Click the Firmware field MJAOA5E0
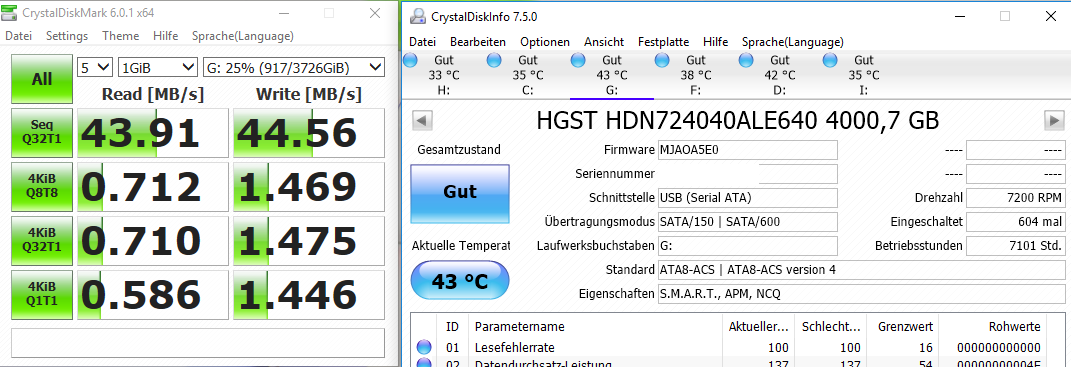 [x=748, y=150]
